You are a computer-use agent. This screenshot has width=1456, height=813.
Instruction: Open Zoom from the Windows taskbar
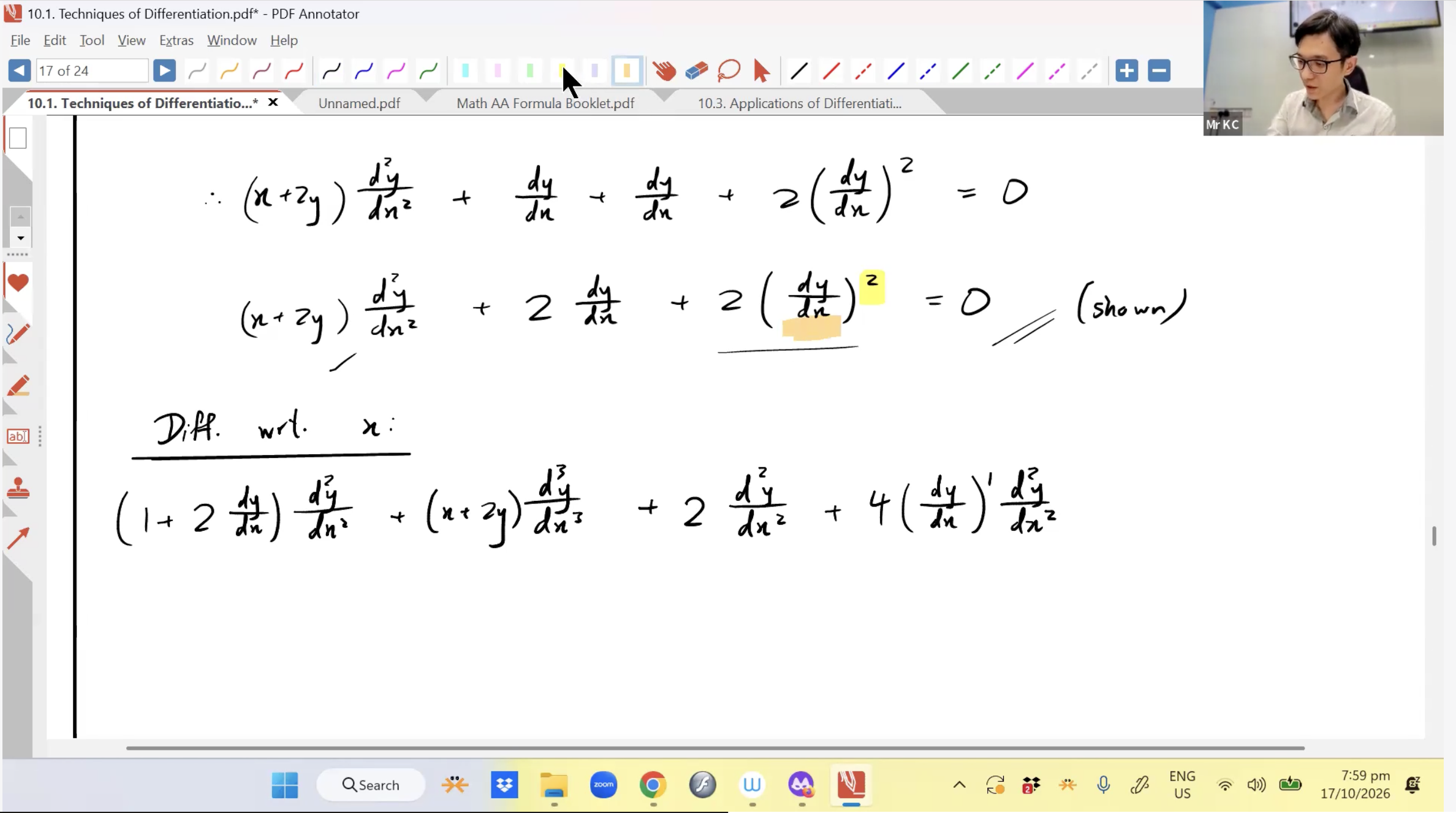coord(604,785)
